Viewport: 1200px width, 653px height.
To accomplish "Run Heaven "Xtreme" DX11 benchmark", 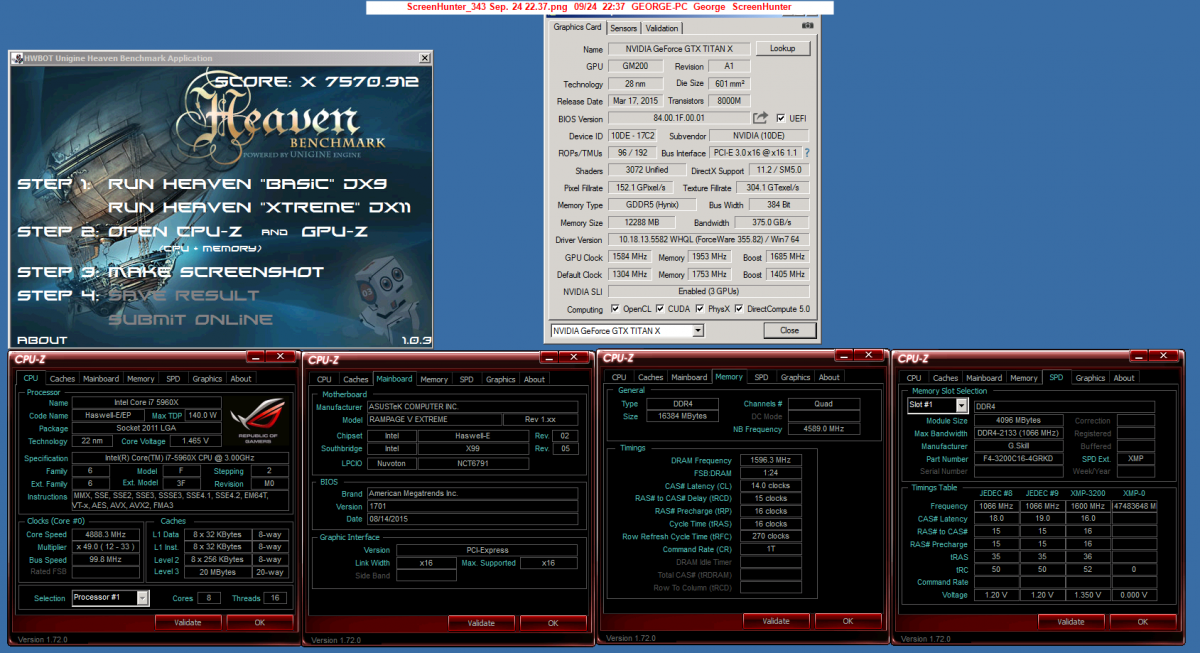I will coord(260,207).
